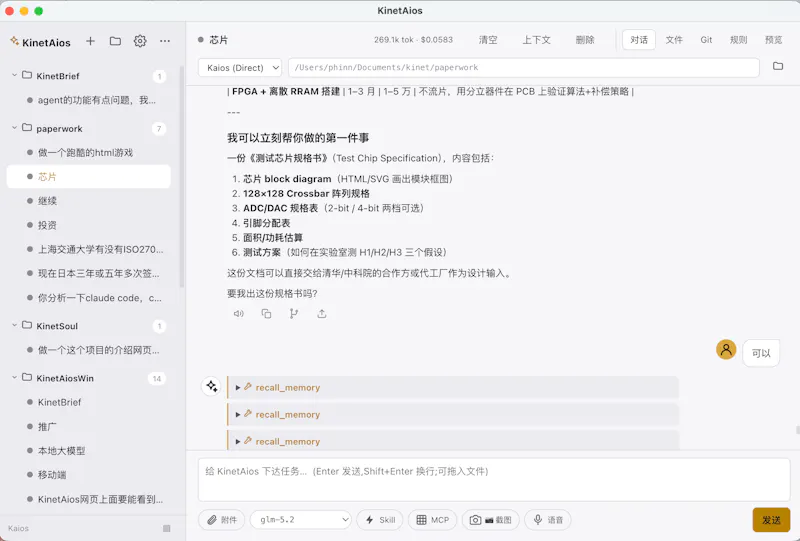Click the 上下文 context button

(x=536, y=40)
